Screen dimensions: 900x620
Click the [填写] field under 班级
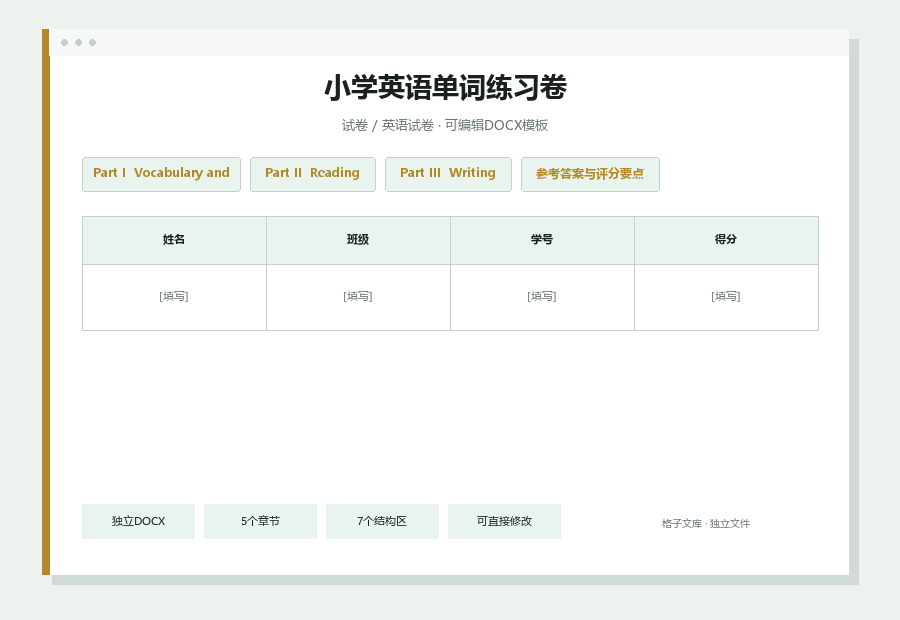pos(358,297)
